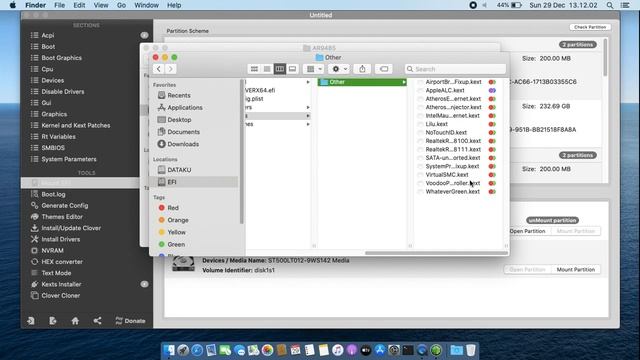Toggle the badge next to Kexts Installer
Viewport: 640px width, 360px height.
144,284
